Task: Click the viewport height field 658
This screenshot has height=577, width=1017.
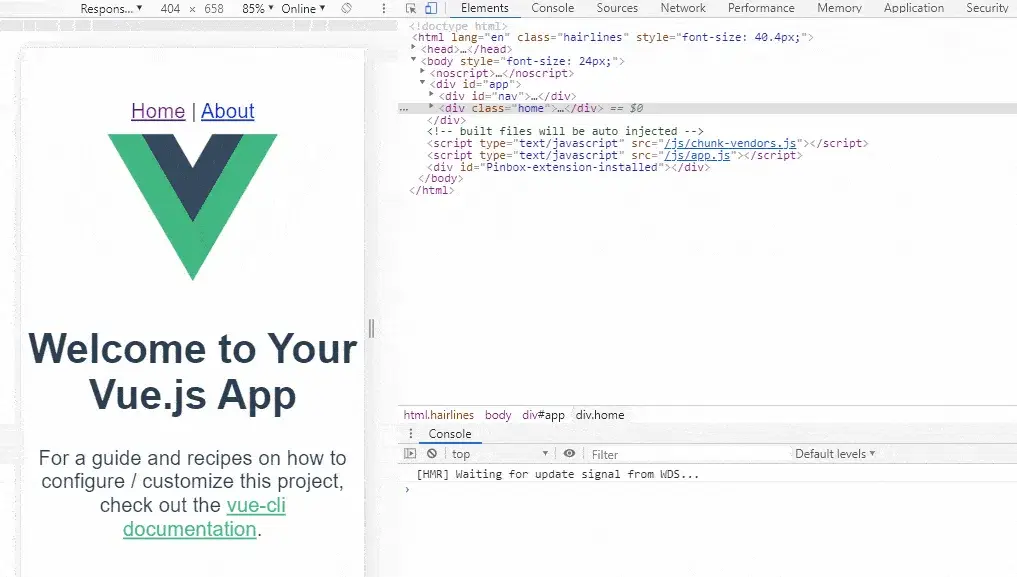Action: 214,8
